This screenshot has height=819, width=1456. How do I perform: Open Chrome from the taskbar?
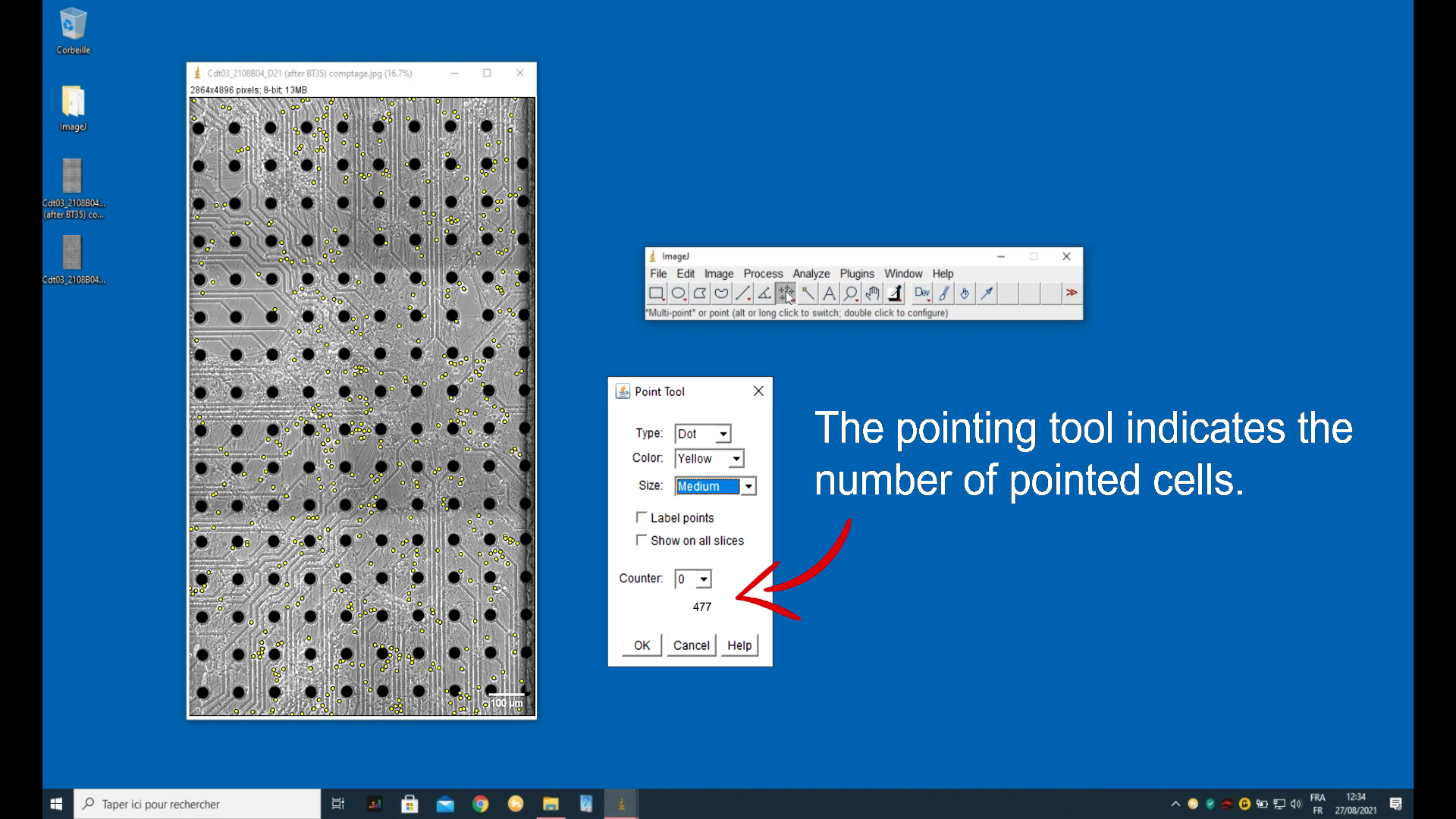[480, 804]
